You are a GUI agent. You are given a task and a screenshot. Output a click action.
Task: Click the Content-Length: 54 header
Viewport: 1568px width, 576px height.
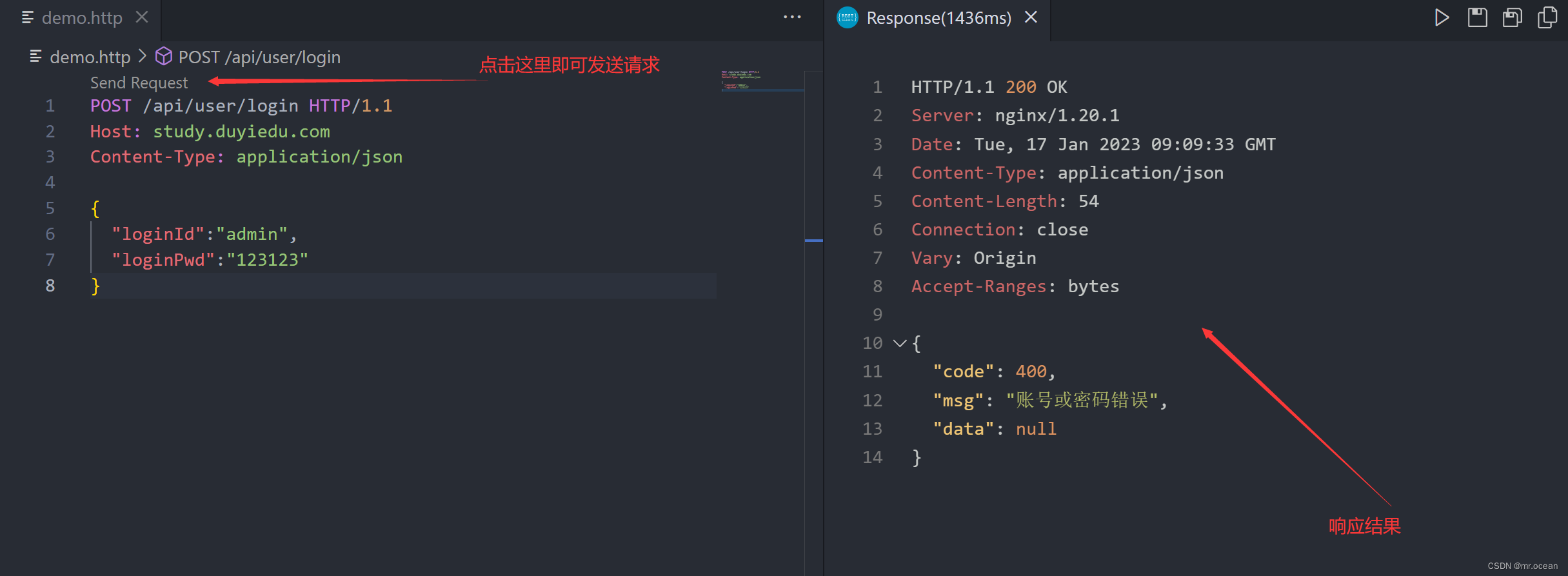coord(1005,201)
